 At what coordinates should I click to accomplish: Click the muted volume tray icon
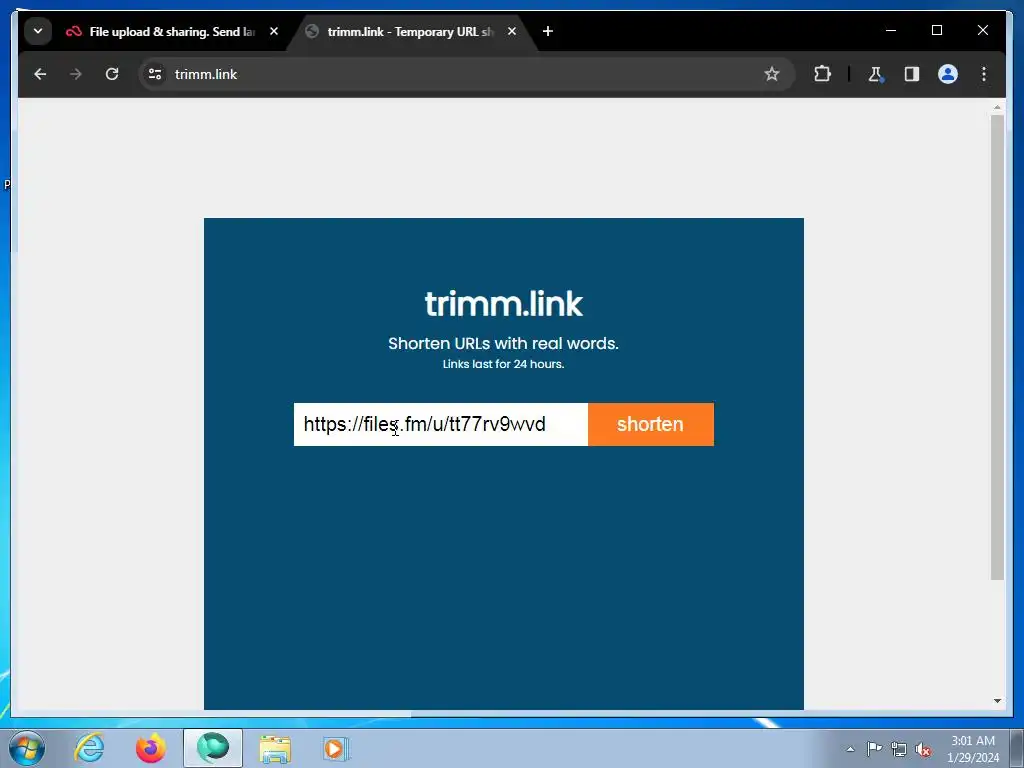point(923,750)
